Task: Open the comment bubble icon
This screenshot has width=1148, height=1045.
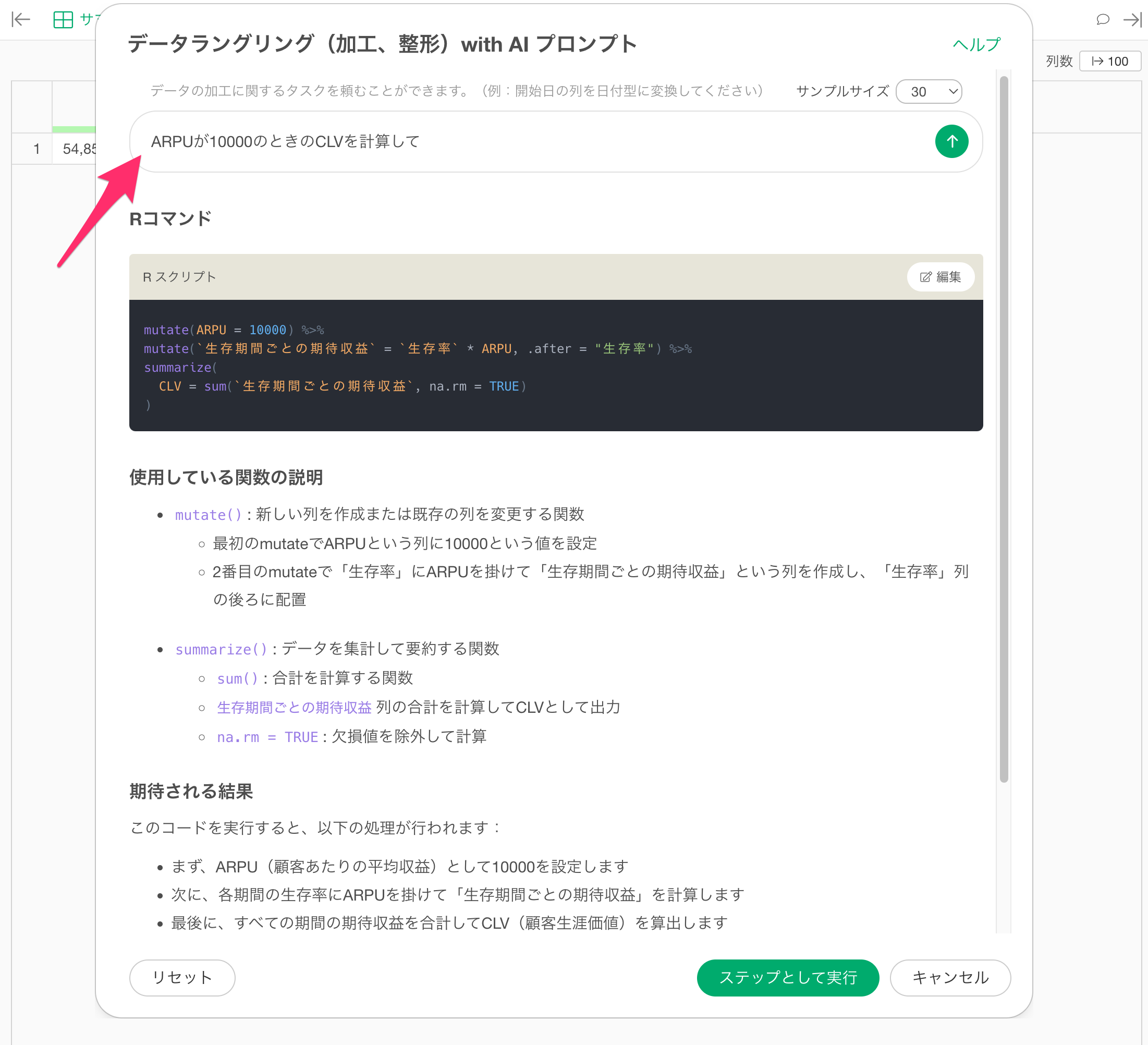Action: pos(1103,20)
